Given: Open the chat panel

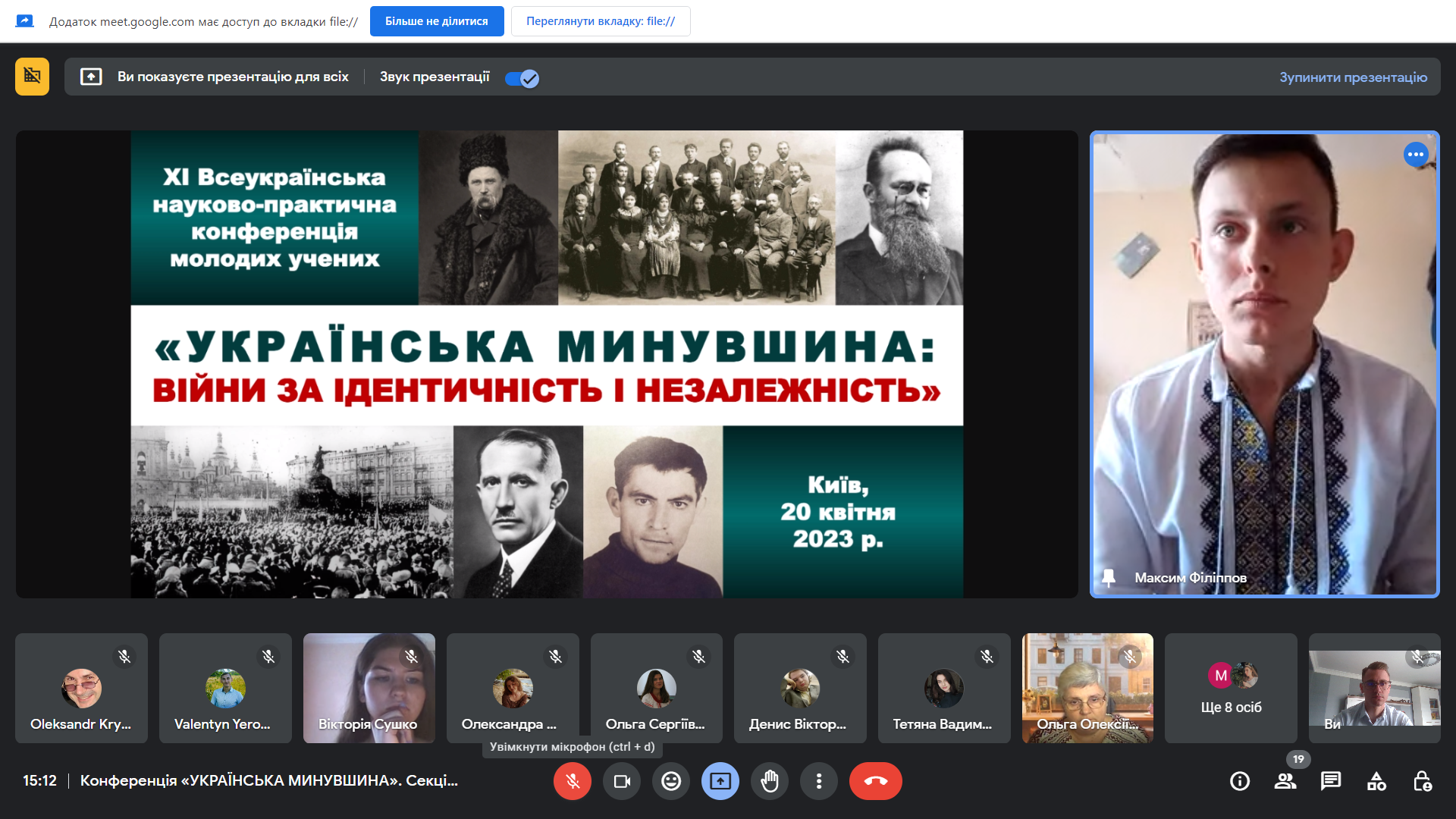Looking at the screenshot, I should coord(1331,781).
